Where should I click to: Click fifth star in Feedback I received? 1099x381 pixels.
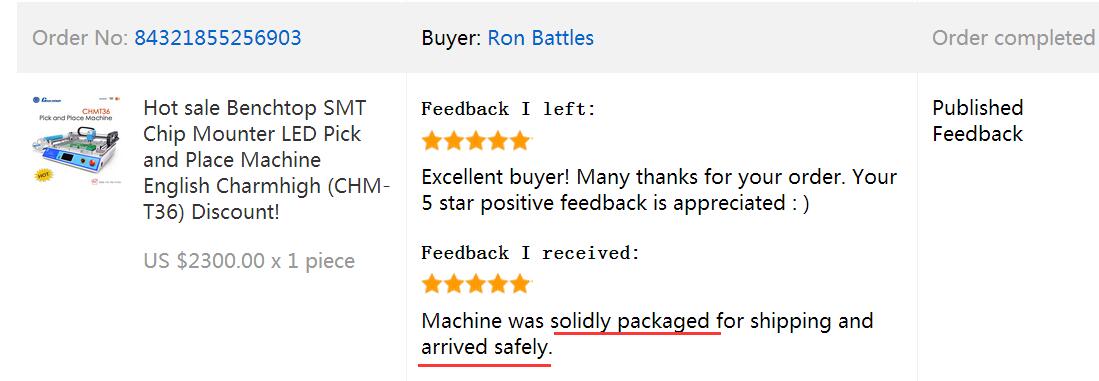(x=520, y=284)
